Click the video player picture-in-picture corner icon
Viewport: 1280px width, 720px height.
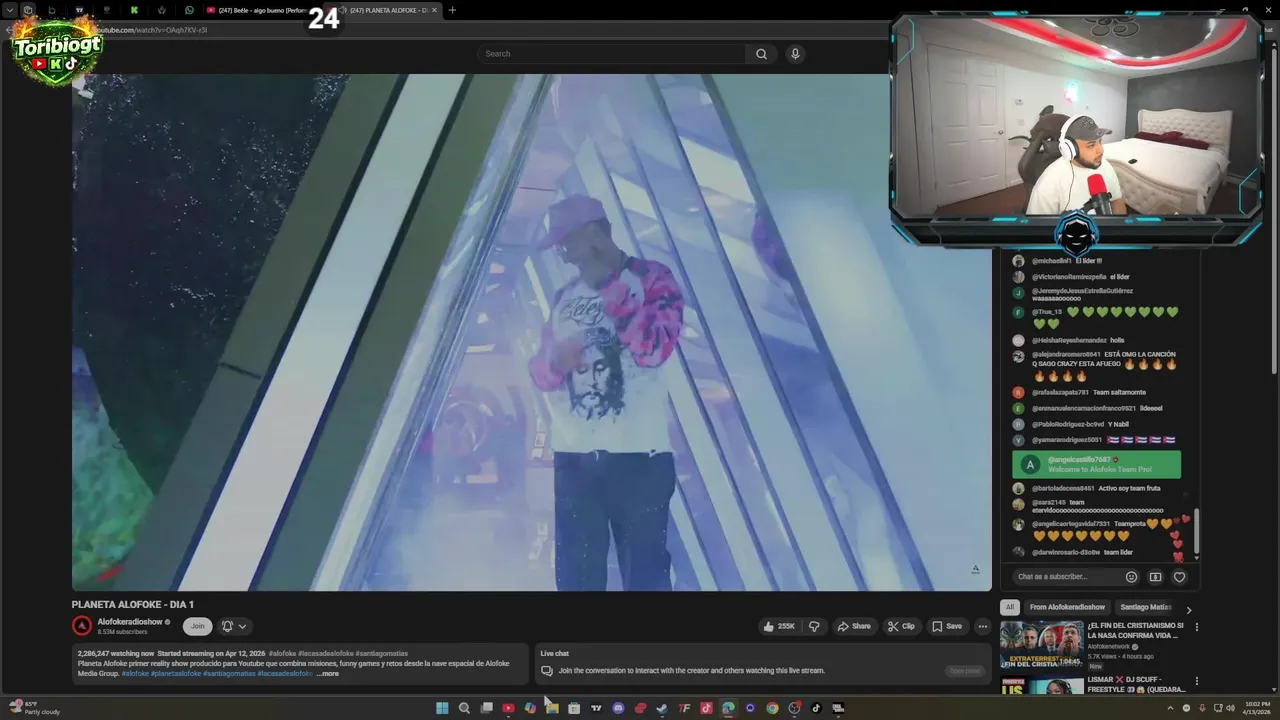975,570
